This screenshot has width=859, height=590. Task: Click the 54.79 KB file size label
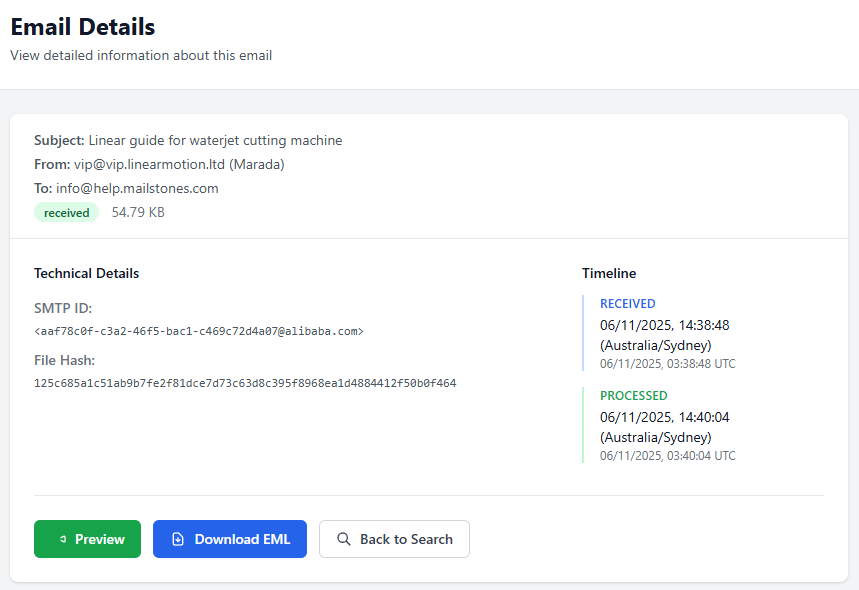click(137, 212)
